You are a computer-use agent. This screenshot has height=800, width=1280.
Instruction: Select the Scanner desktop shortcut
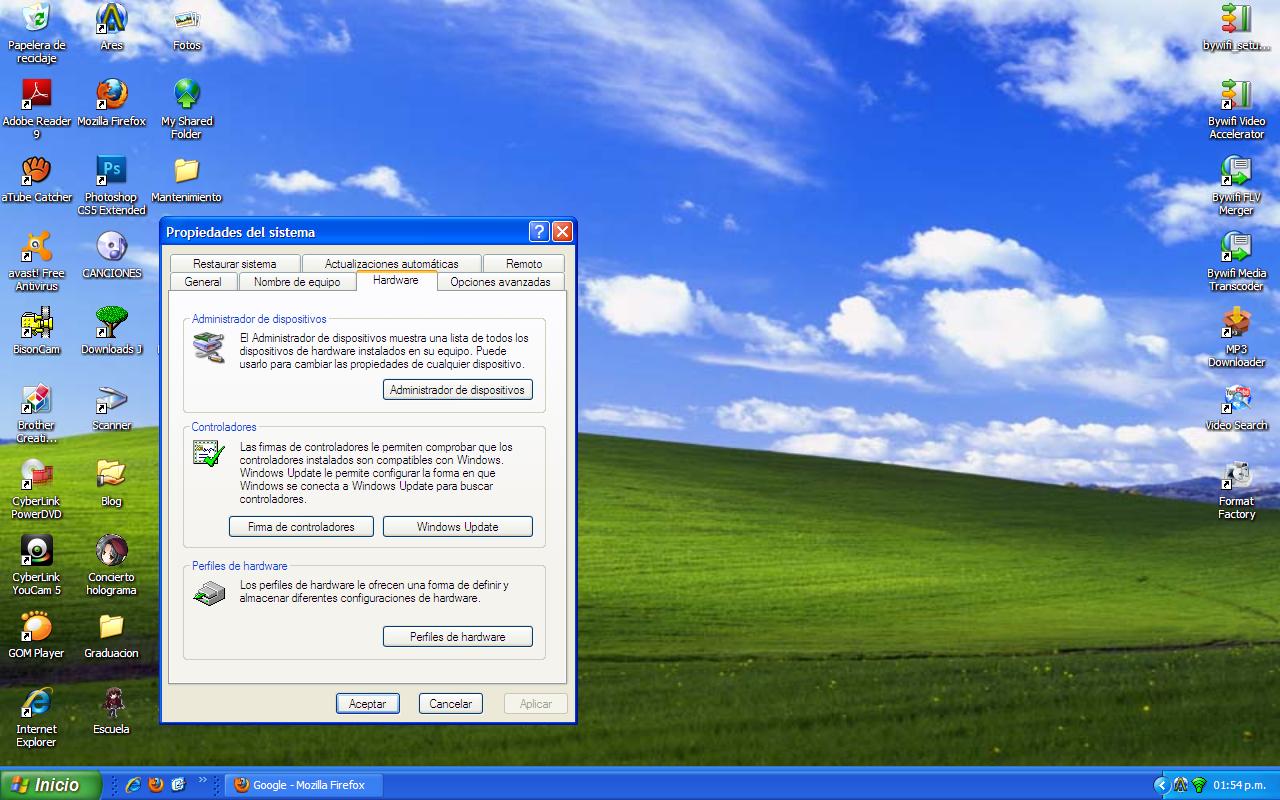(111, 407)
